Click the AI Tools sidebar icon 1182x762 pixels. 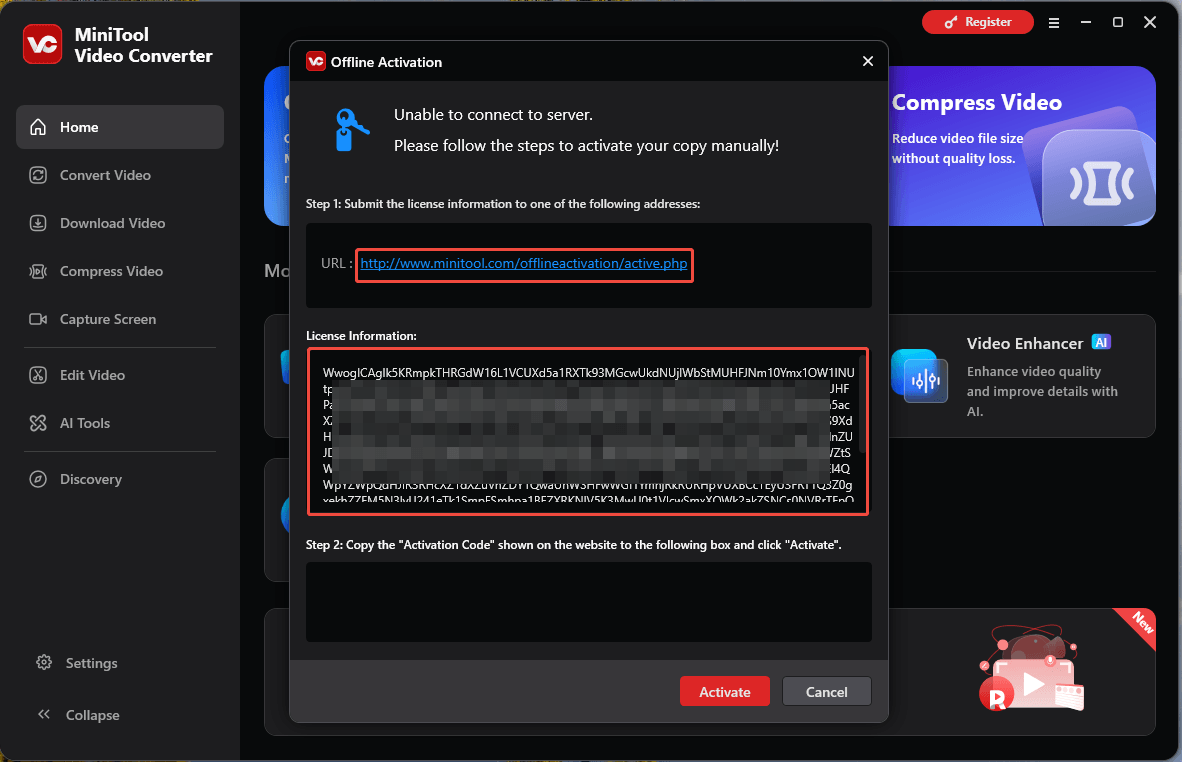click(38, 424)
